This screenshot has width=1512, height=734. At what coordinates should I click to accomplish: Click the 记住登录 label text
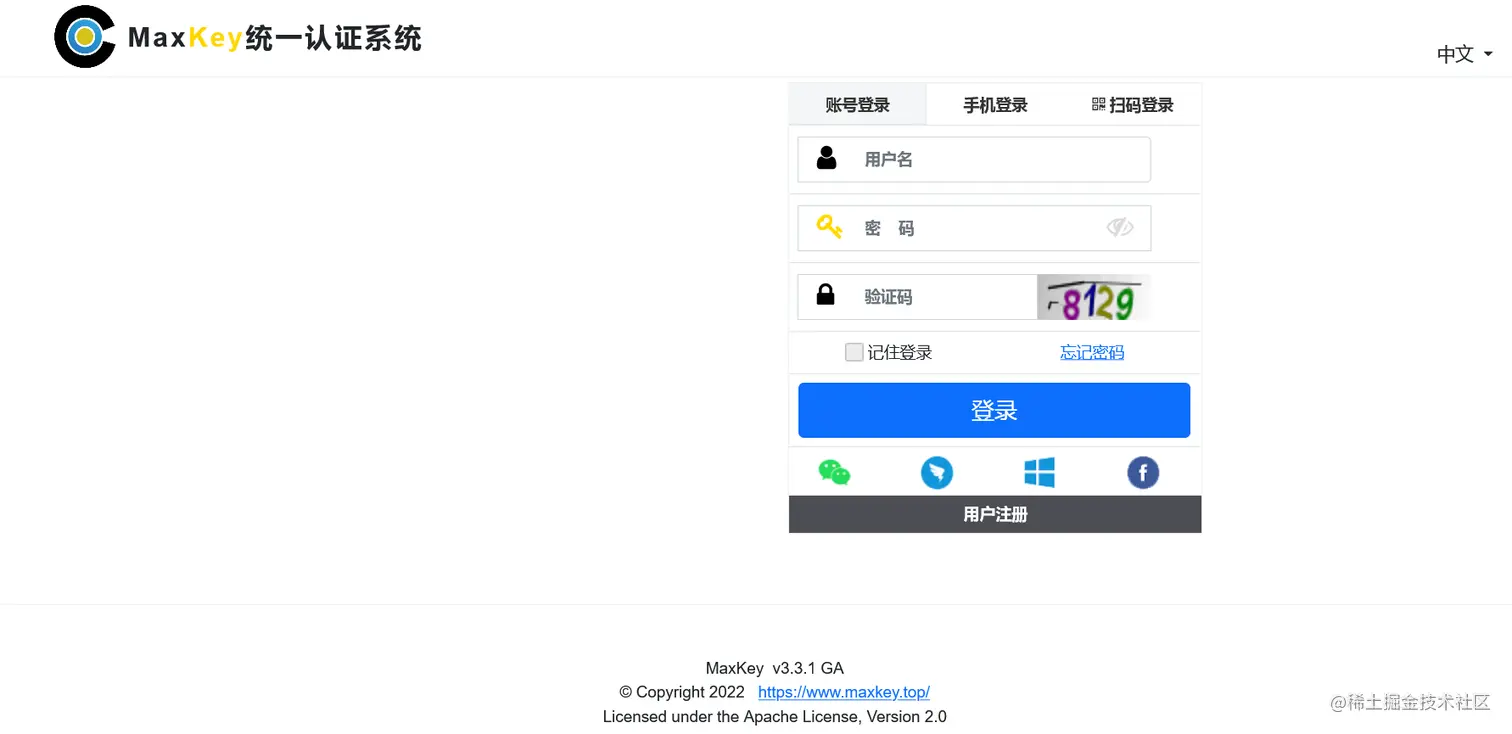900,352
